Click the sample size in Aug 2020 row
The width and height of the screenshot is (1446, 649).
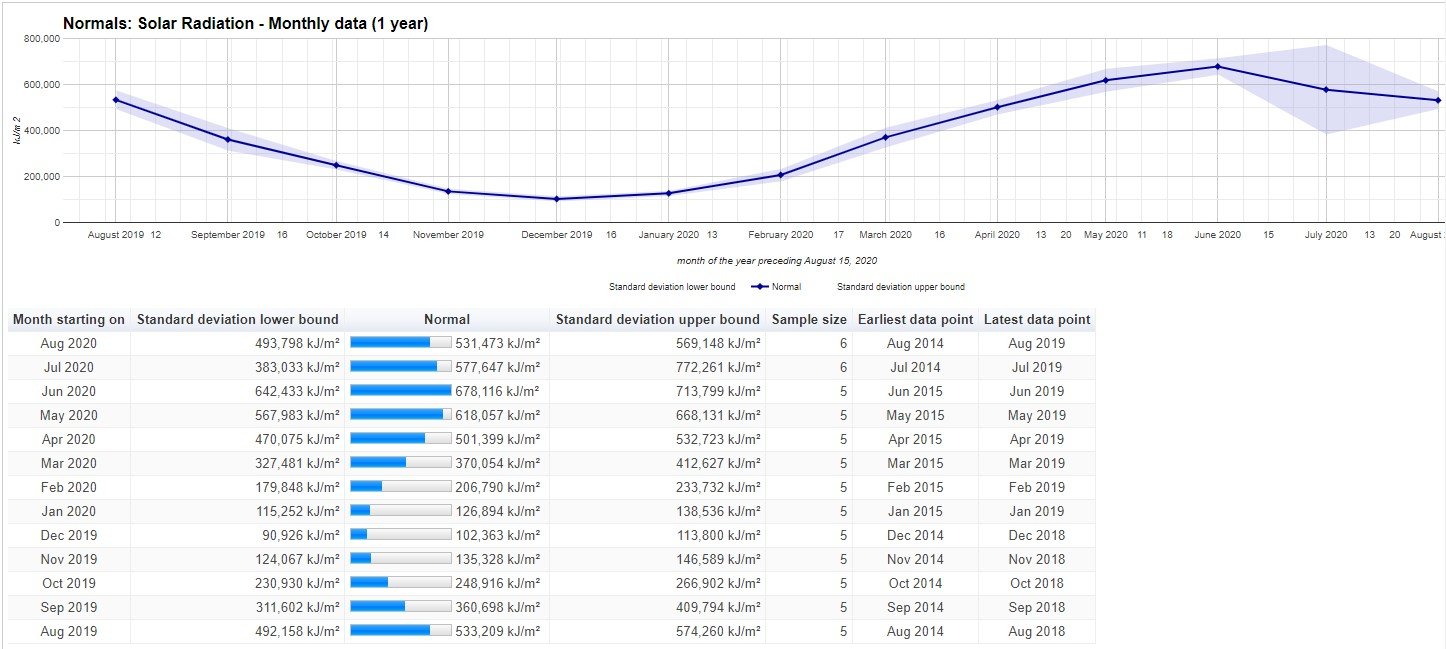point(843,343)
